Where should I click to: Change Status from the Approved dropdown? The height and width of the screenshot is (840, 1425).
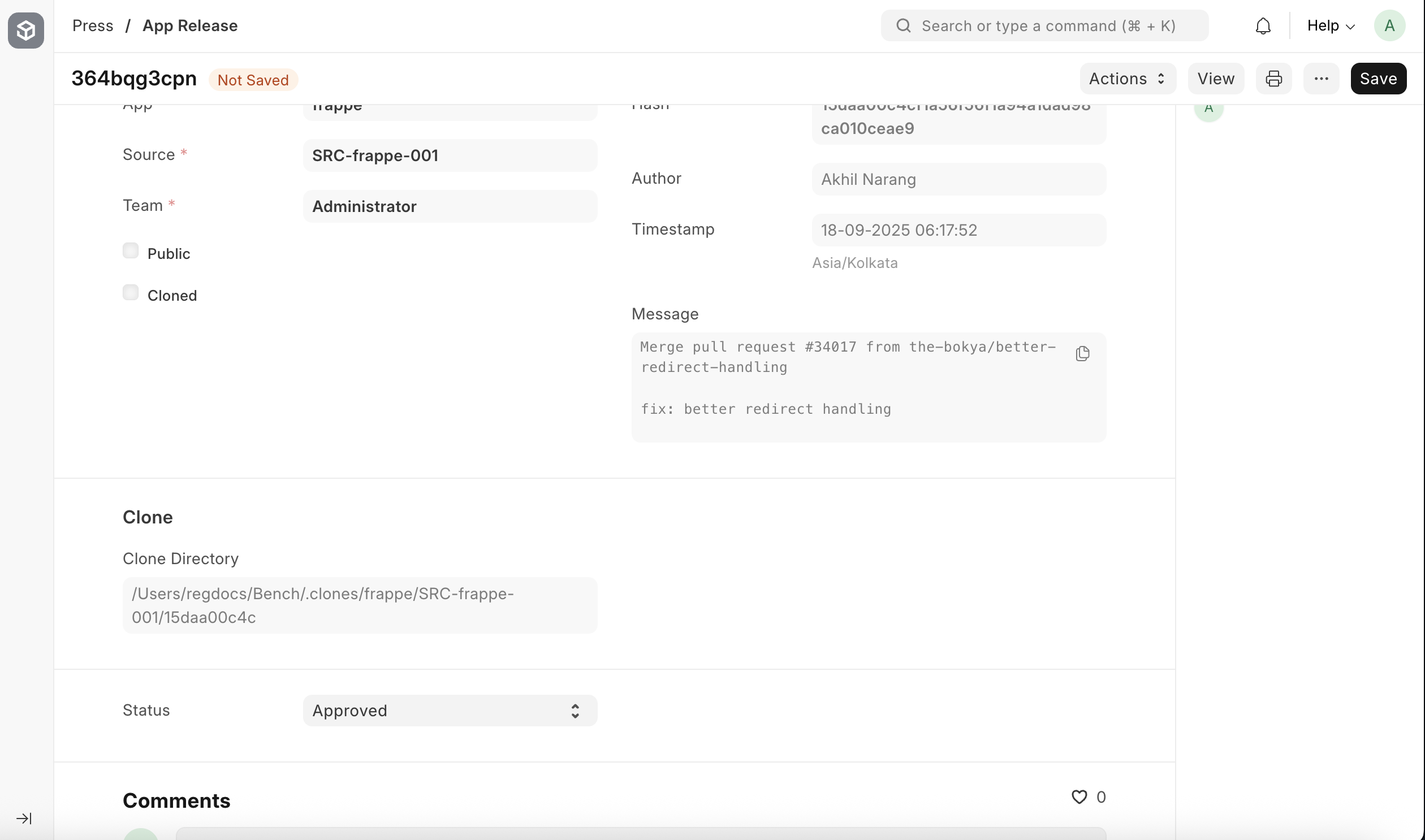point(449,711)
